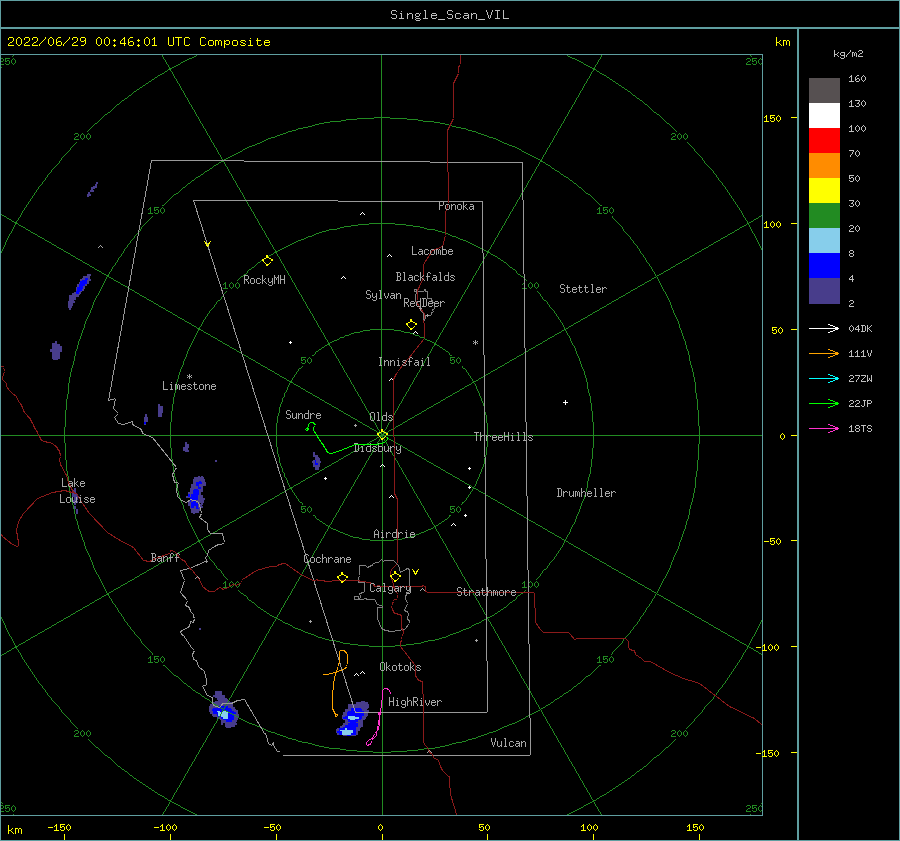Image resolution: width=900 pixels, height=841 pixels.
Task: Click the ThreeHills town label
Action: point(503,437)
